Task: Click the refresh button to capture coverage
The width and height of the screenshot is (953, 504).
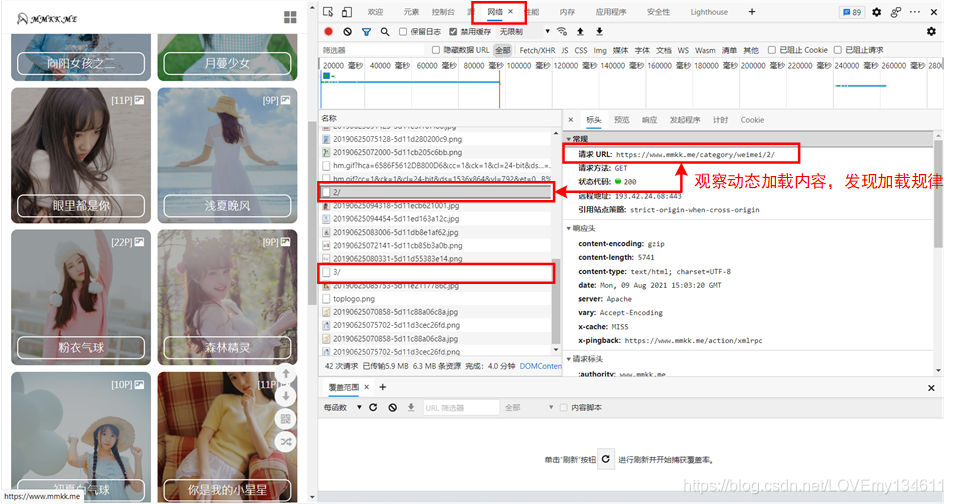Action: (605, 460)
